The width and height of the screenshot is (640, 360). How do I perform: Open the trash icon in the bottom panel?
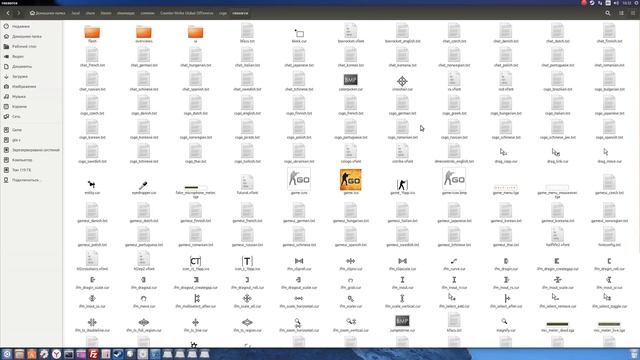(633, 354)
